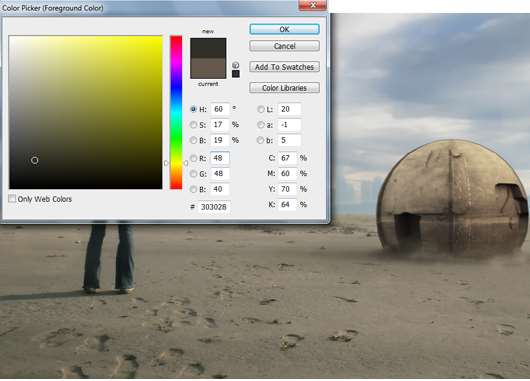Click the current color swatch preview

pyautogui.click(x=208, y=68)
